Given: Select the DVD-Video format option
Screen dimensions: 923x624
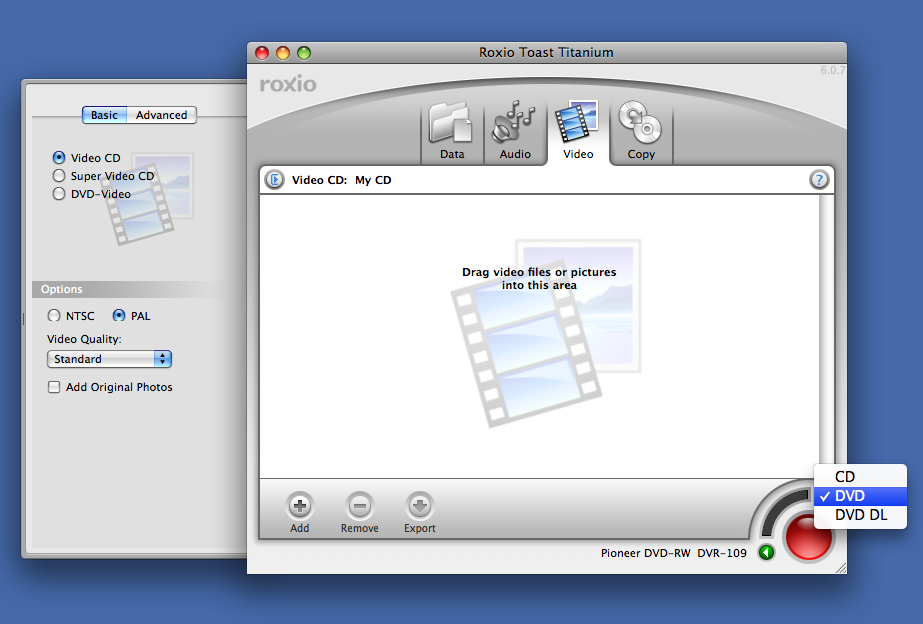Looking at the screenshot, I should [x=59, y=194].
